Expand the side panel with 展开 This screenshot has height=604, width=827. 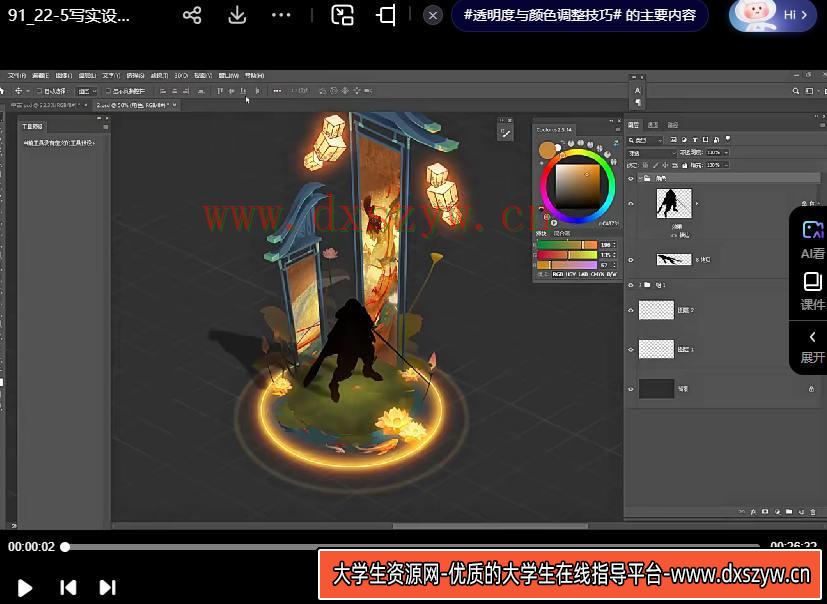click(812, 347)
